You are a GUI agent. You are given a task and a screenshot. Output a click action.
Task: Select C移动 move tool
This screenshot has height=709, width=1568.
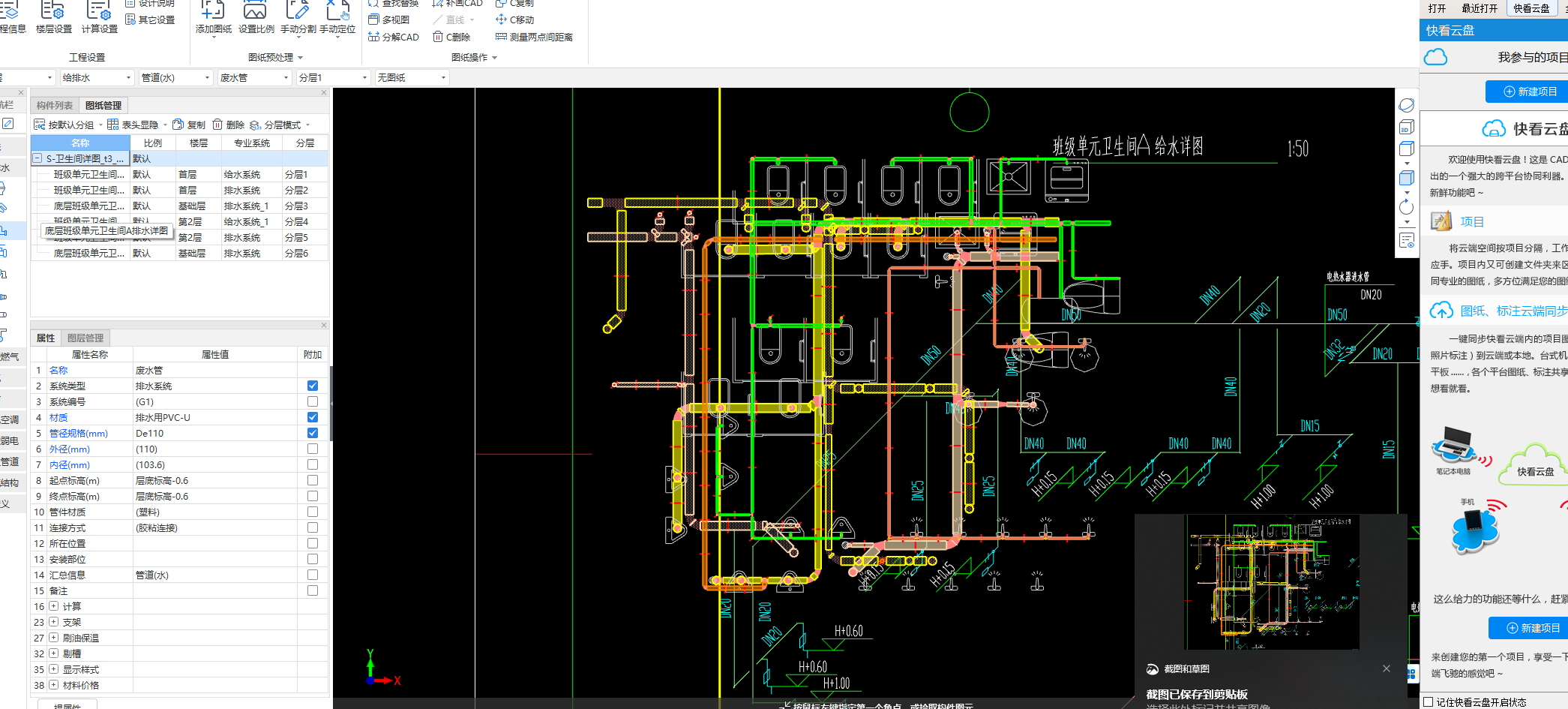pos(514,20)
